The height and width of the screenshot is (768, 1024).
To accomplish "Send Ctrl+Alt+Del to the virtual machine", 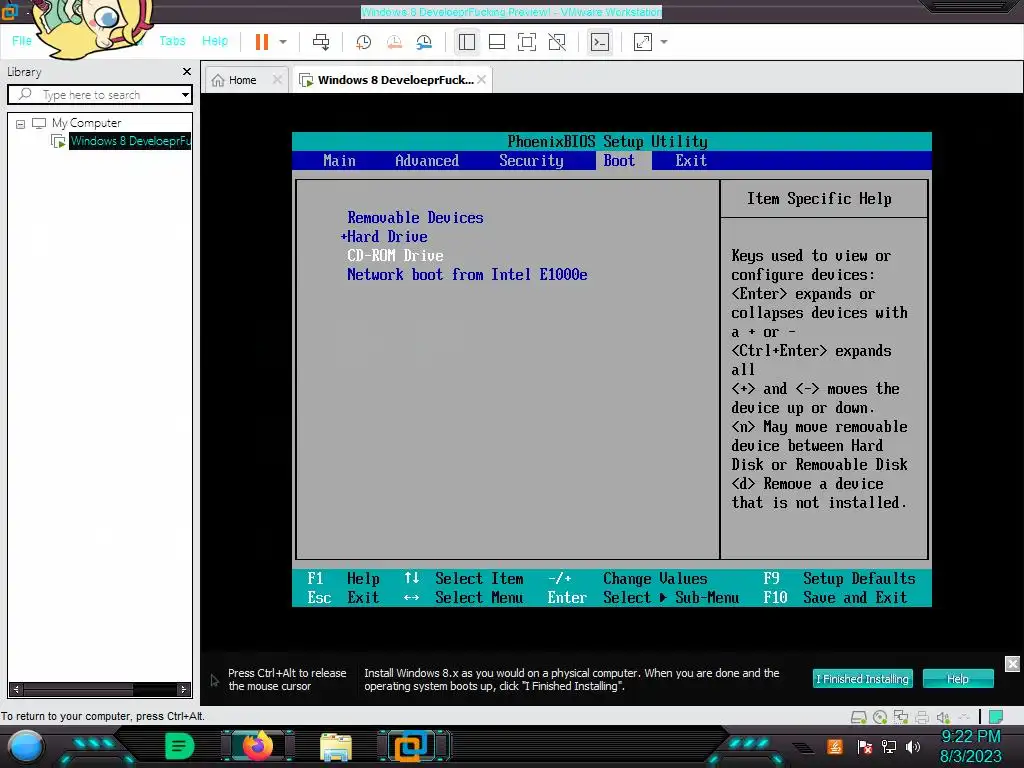I will 321,42.
